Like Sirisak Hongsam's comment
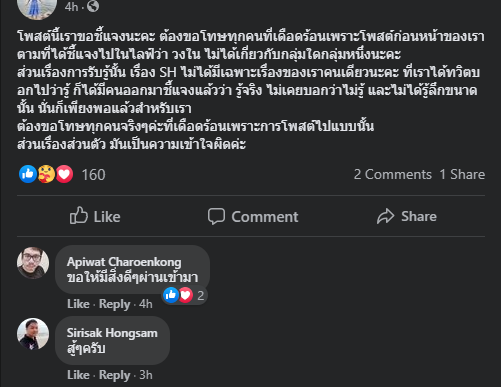The height and width of the screenshot is (387, 501). click(x=78, y=375)
